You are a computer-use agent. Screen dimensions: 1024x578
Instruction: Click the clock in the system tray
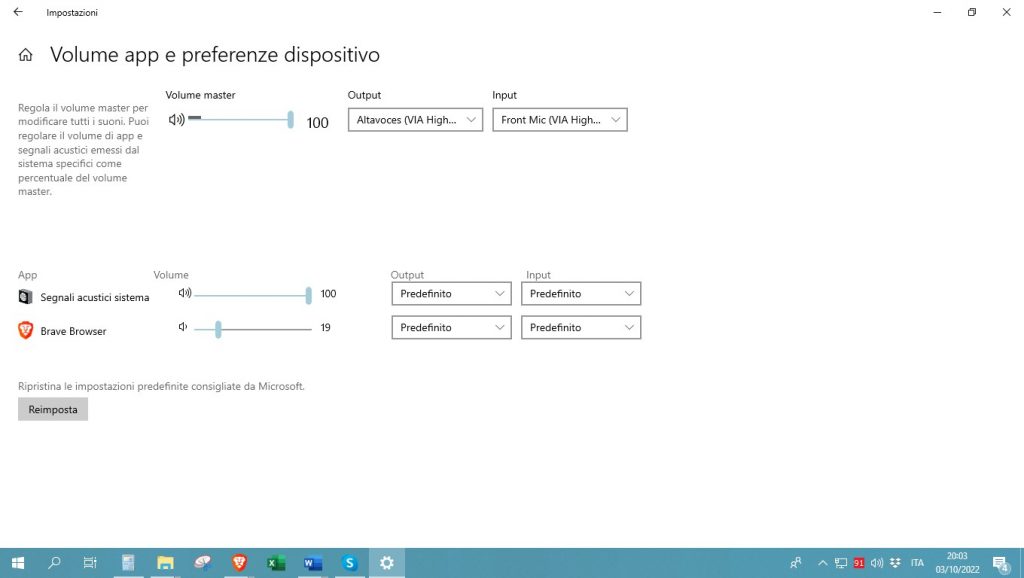[957, 563]
